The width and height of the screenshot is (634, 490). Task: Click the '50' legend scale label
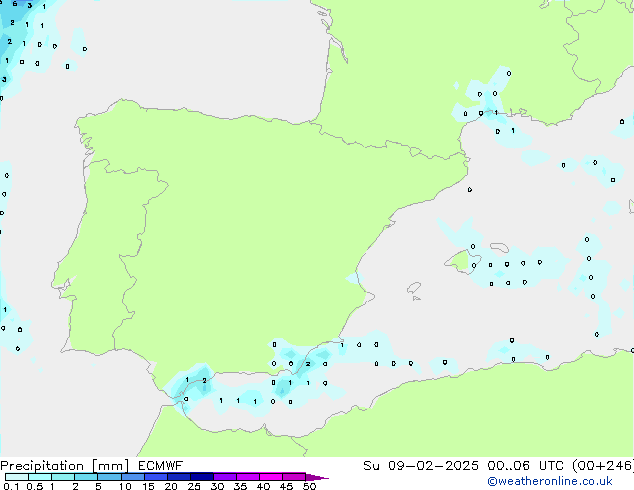click(310, 486)
